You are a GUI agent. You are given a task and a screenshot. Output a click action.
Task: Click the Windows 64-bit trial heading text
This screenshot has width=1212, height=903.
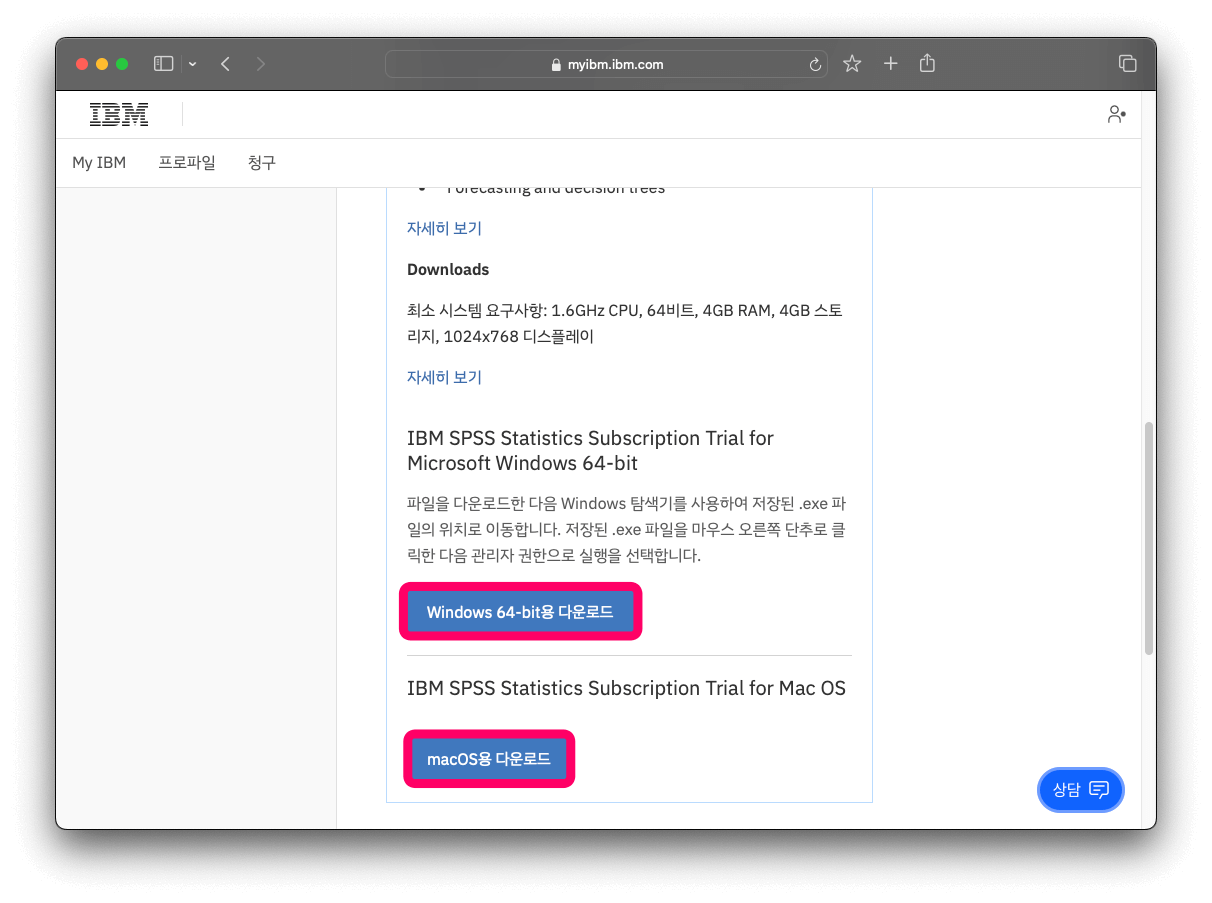[x=590, y=451]
